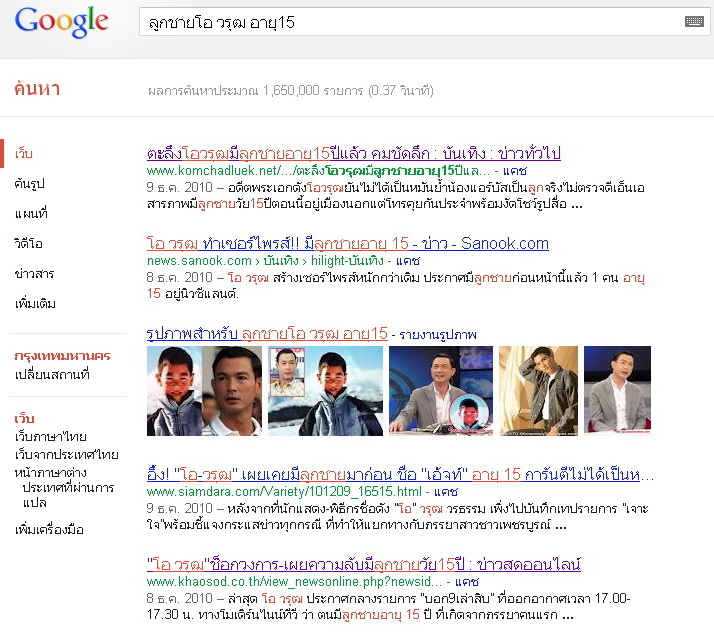Open cached แคช link for khaosod result
The image size is (714, 634).
(467, 582)
